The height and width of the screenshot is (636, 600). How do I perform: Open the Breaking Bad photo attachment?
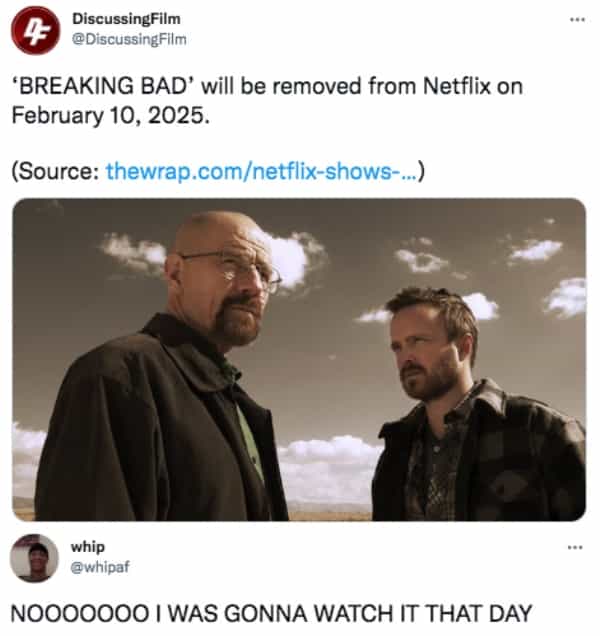point(299,359)
